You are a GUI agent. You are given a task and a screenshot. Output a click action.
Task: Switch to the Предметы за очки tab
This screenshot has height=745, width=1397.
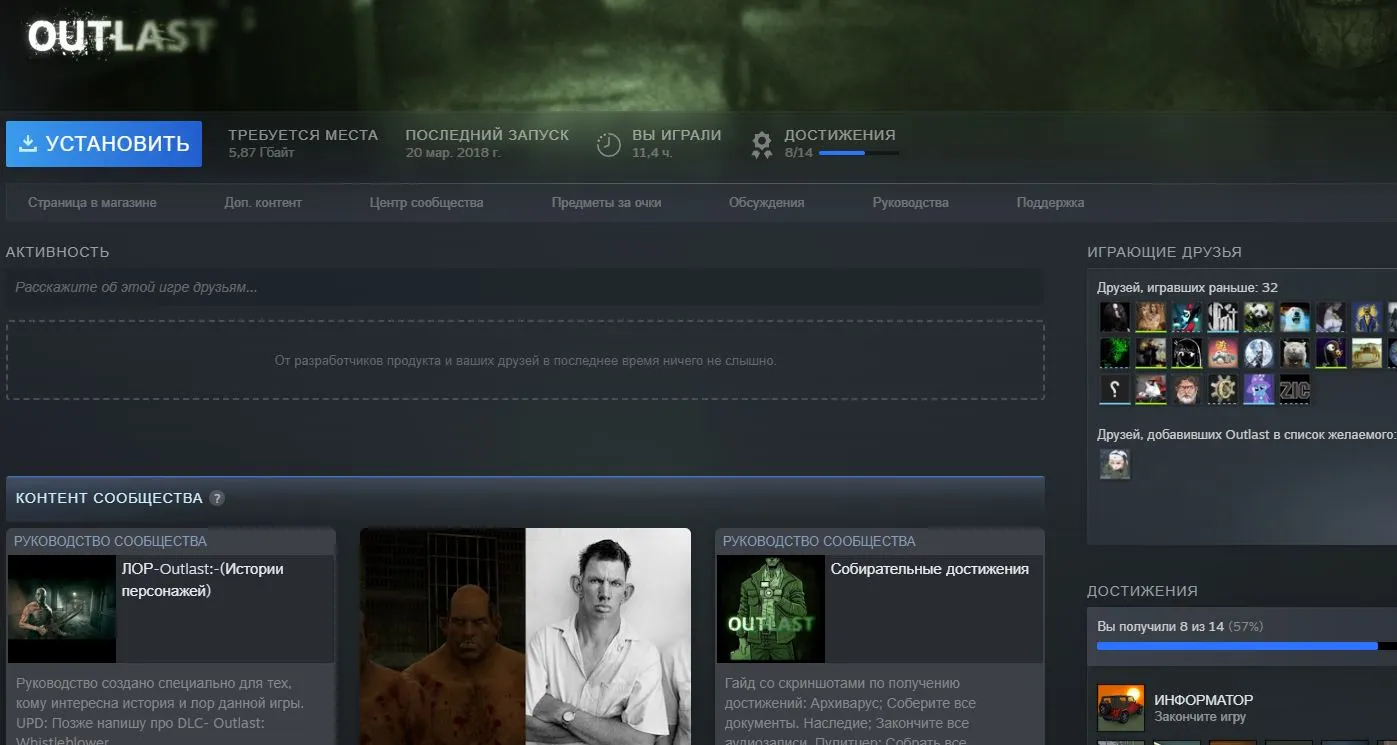(606, 202)
